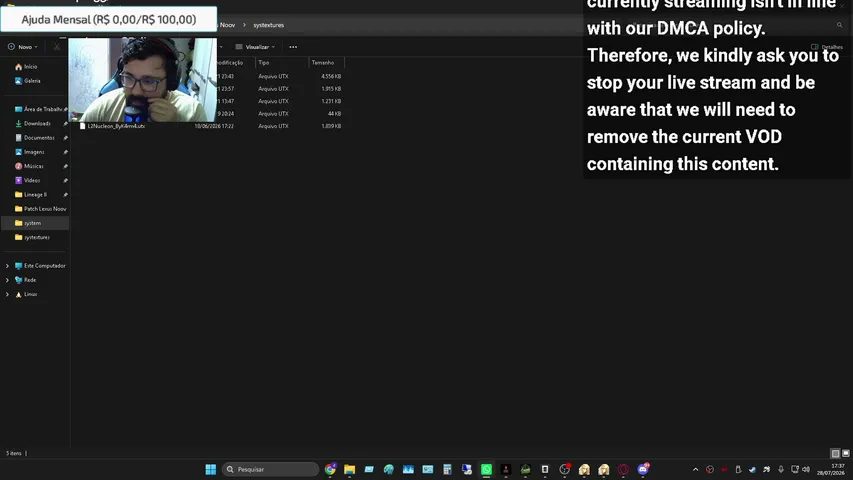Click the 10/06/2026 17:22 date cell

click(x=214, y=126)
